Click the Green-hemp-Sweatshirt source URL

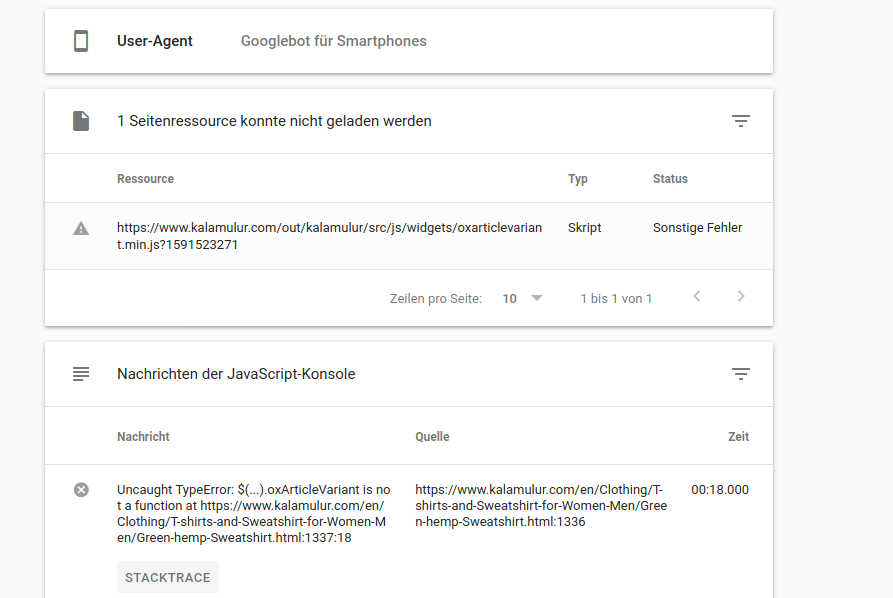(x=541, y=505)
